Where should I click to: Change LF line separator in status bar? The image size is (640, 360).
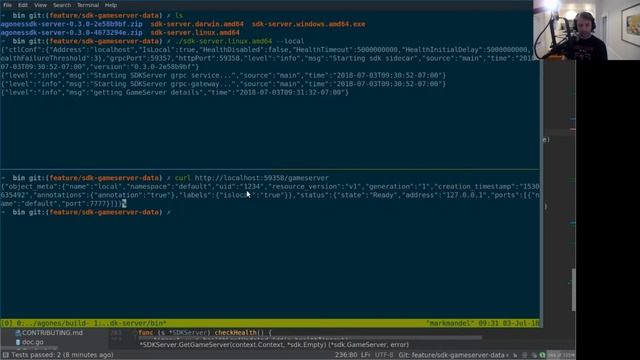tap(365, 355)
